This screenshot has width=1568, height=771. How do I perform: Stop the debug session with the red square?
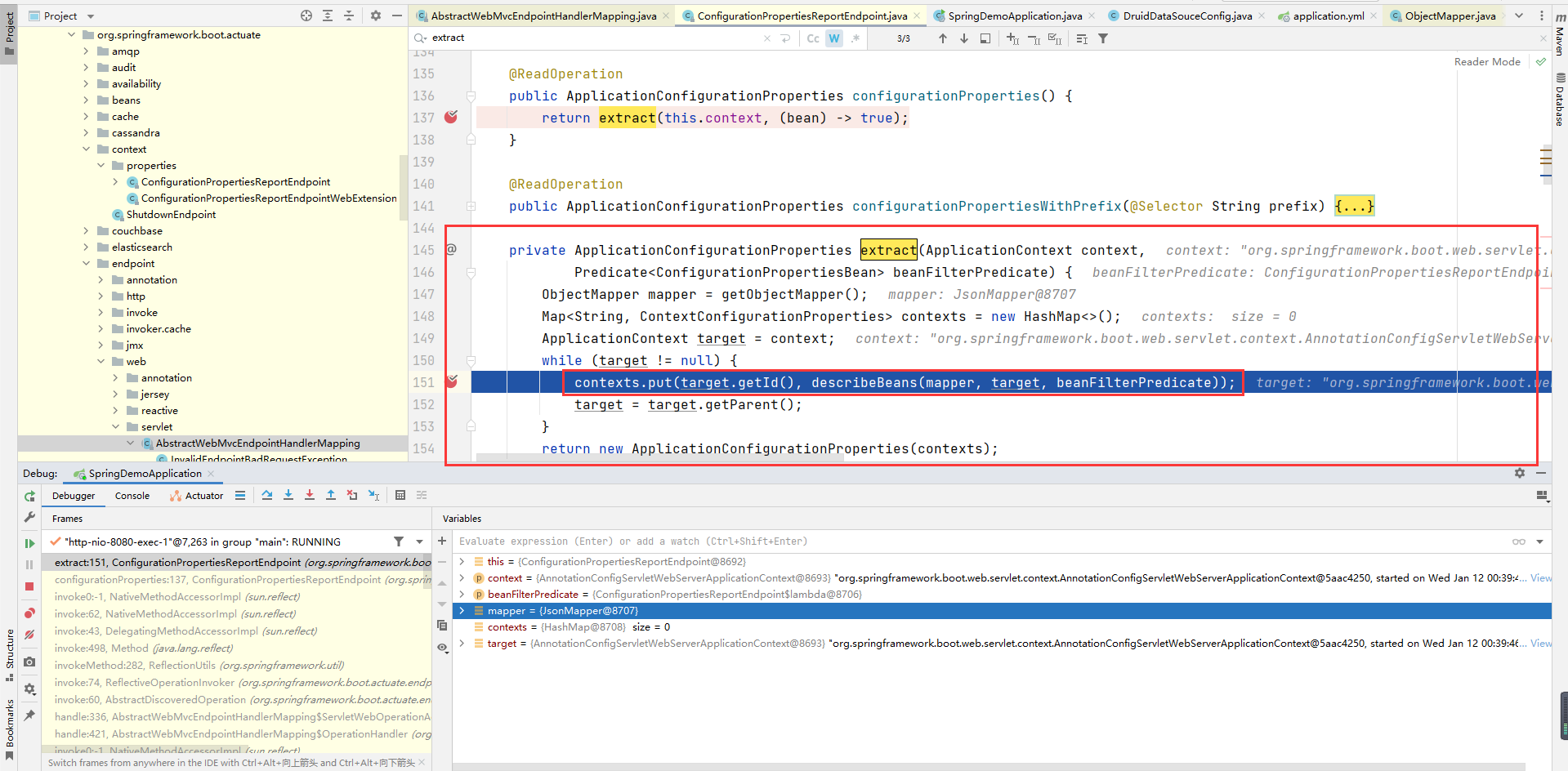29,586
